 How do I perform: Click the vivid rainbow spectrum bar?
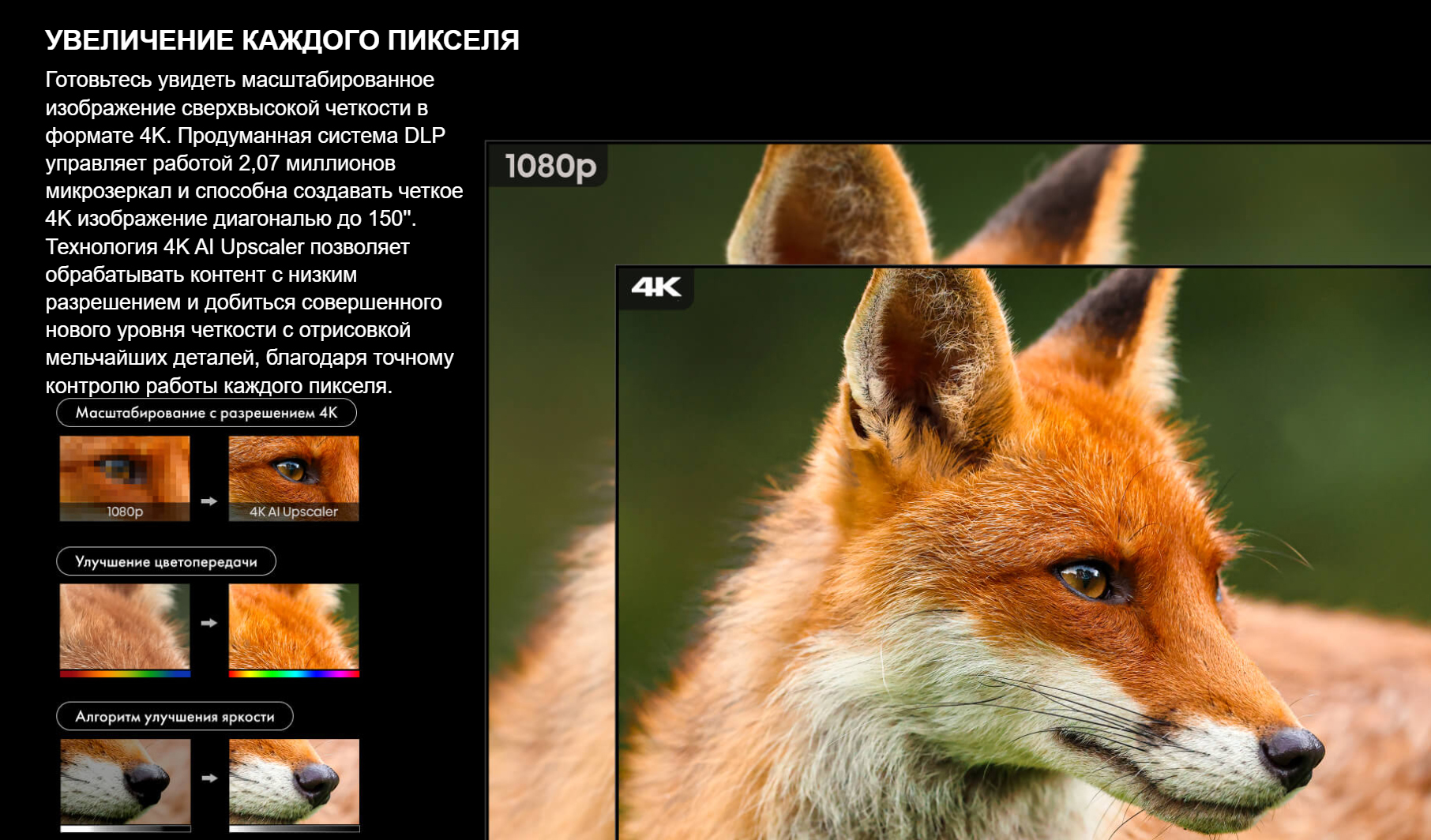point(293,674)
